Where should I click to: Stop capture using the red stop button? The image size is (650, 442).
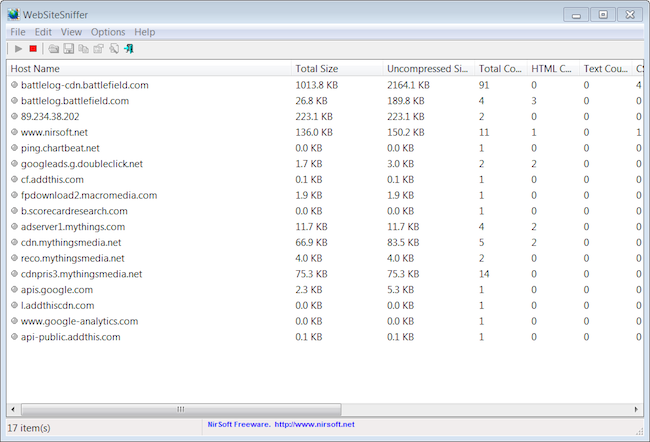(x=33, y=49)
